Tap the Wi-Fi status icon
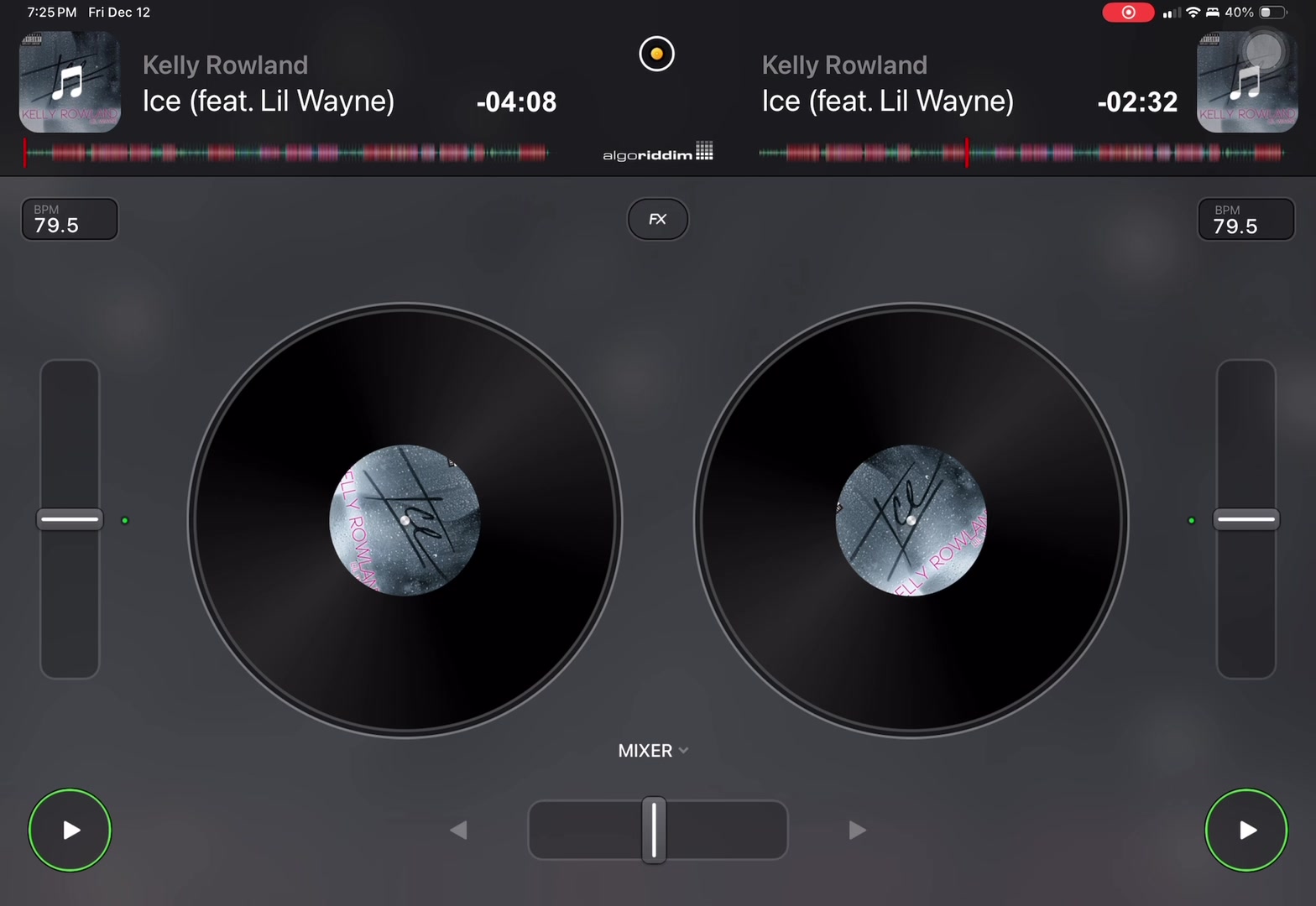The image size is (1316, 906). pos(1193,13)
